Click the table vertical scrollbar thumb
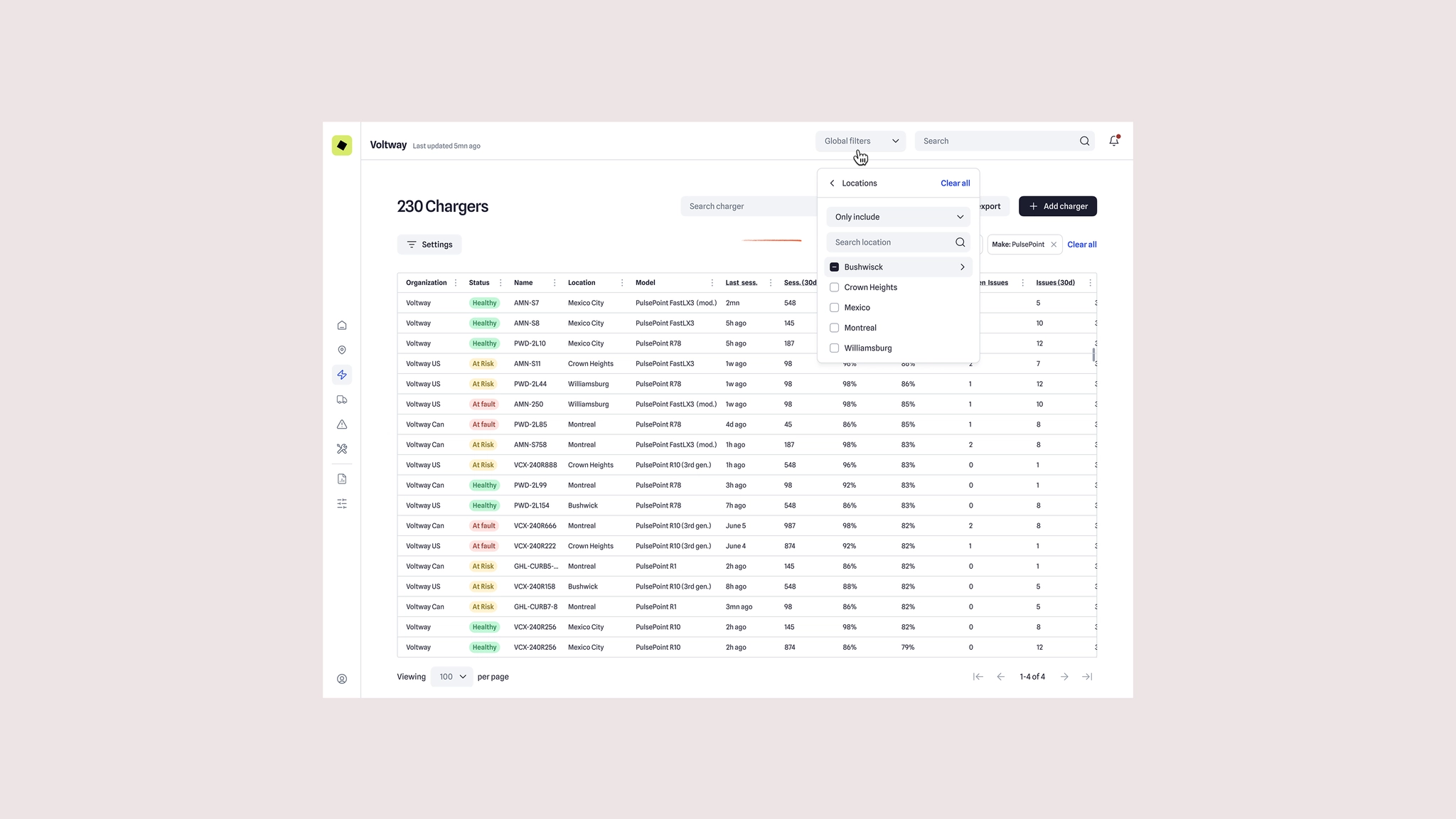This screenshot has width=1456, height=819. point(1093,354)
